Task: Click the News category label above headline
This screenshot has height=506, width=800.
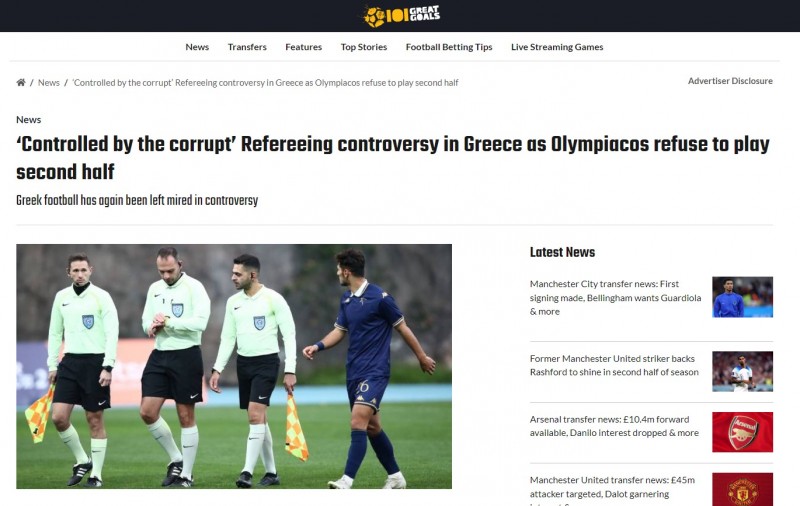Action: pos(29,119)
